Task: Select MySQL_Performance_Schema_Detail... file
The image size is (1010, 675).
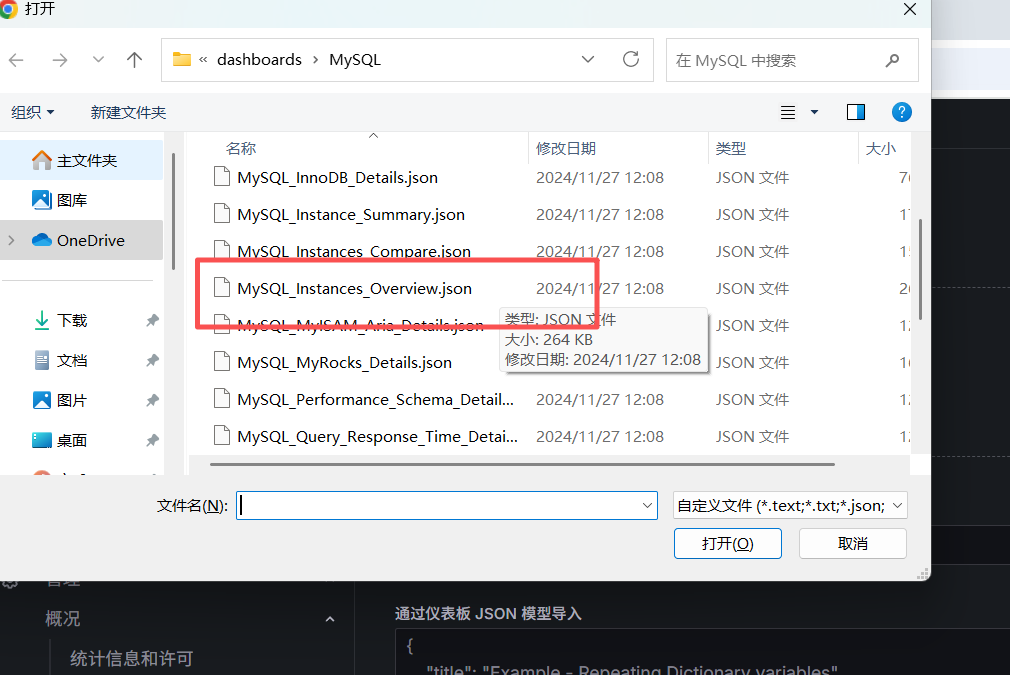Action: (x=375, y=399)
